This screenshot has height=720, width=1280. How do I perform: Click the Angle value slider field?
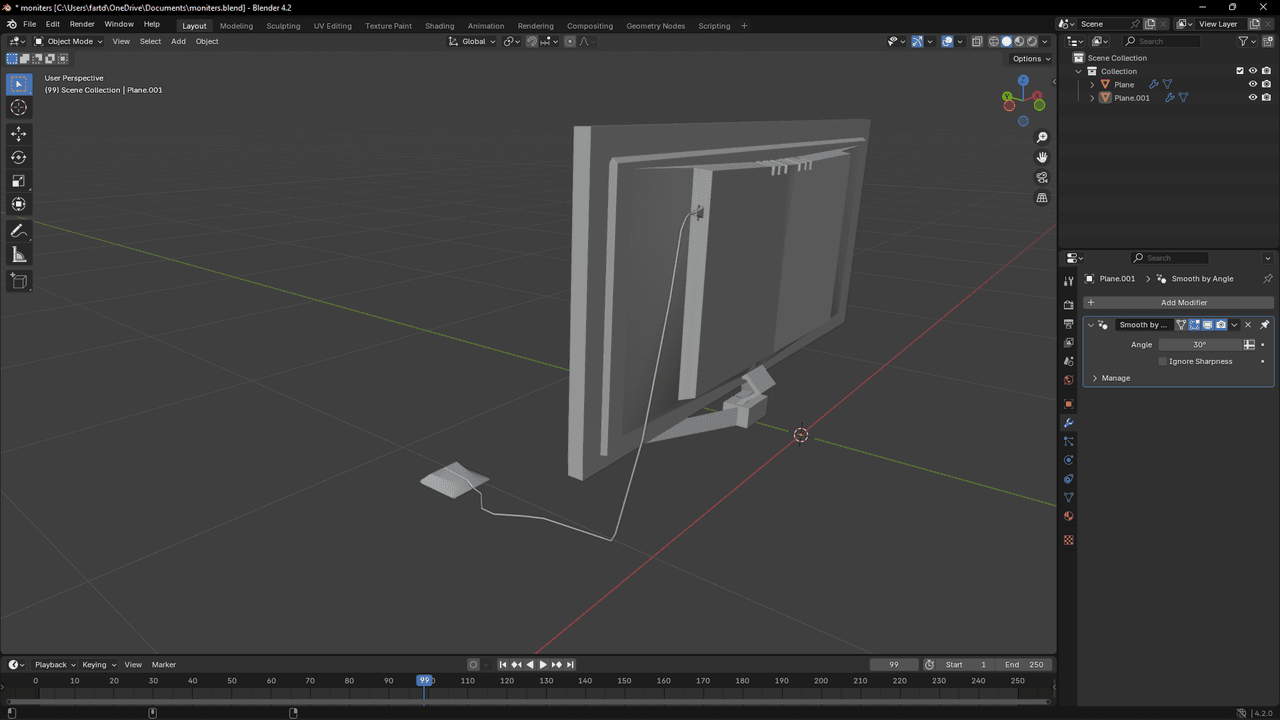[1199, 344]
